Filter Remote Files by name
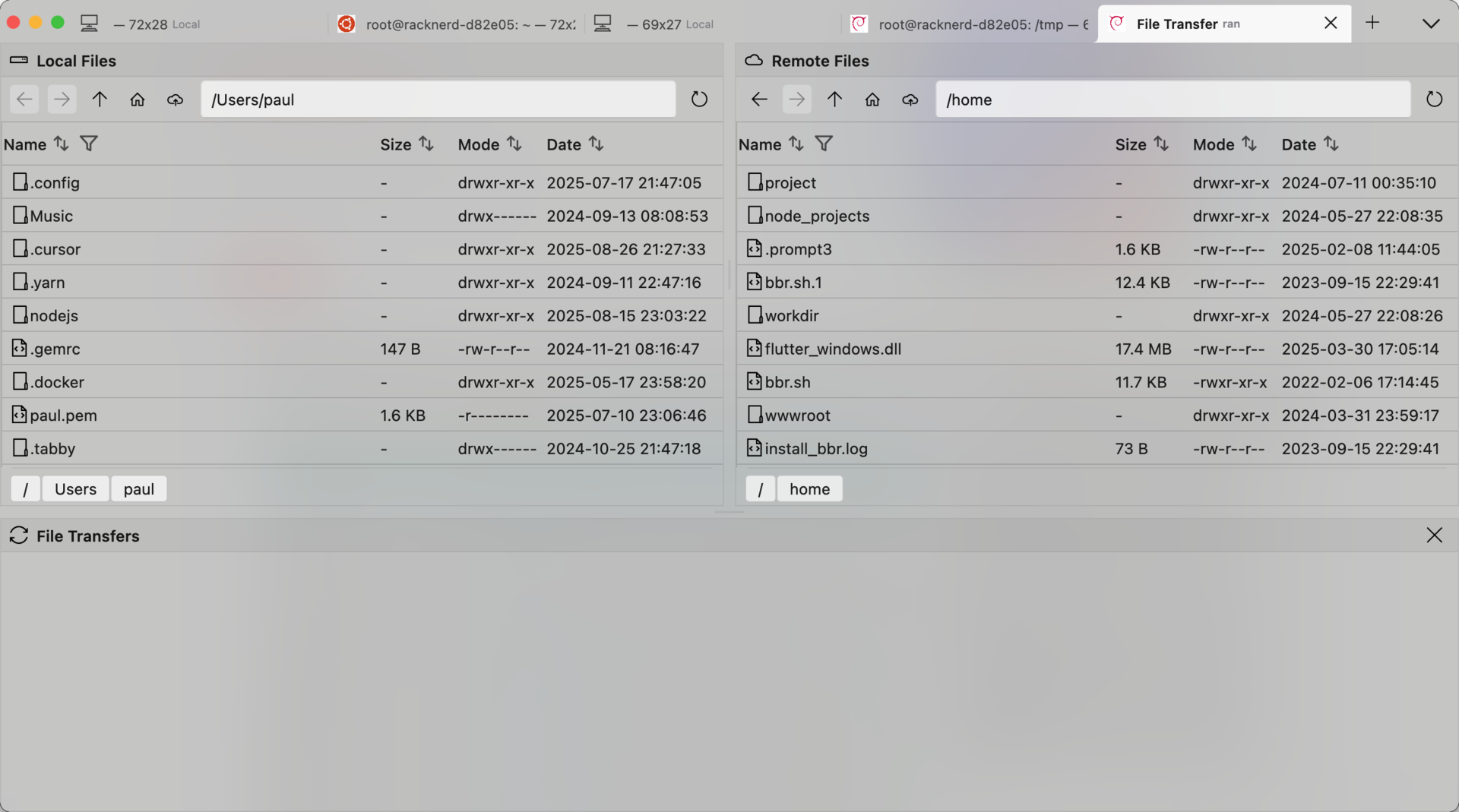The width and height of the screenshot is (1459, 812). (824, 144)
